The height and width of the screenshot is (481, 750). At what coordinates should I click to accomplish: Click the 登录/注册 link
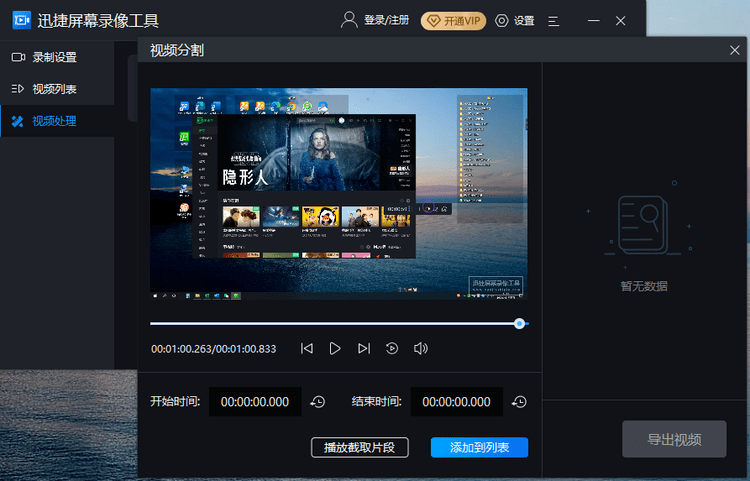tap(386, 21)
